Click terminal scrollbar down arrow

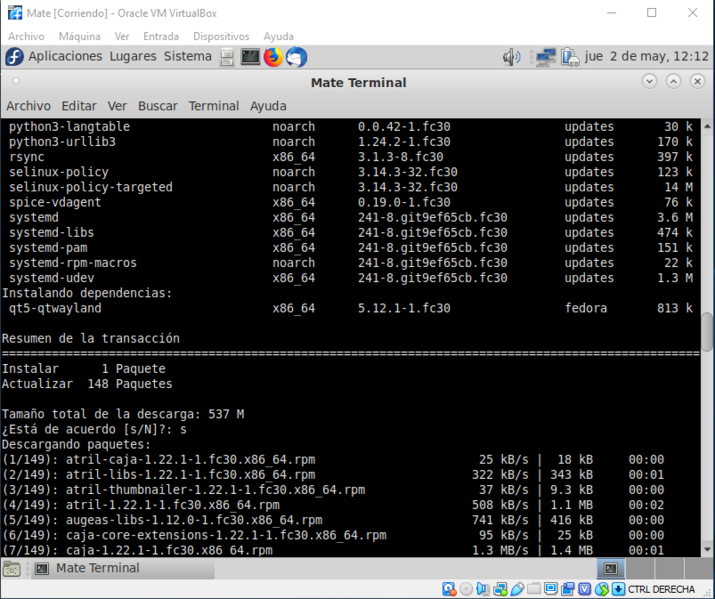(707, 549)
